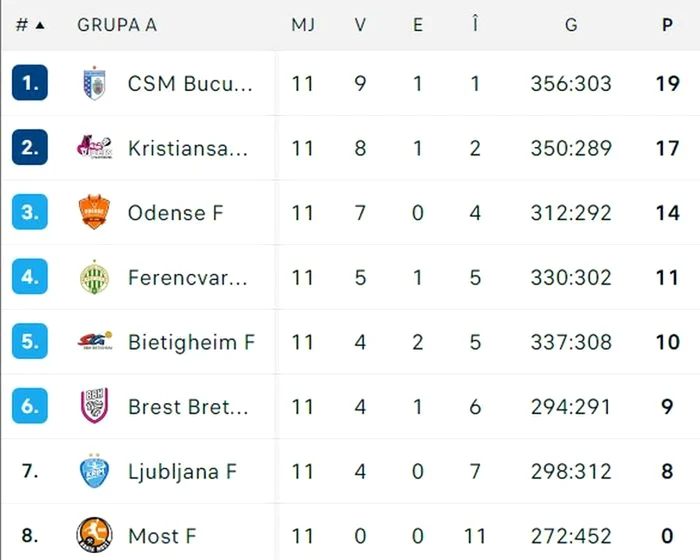Click the Brest Bretagne BBH shield logo
Screen dimensions: 700x560
point(94,405)
